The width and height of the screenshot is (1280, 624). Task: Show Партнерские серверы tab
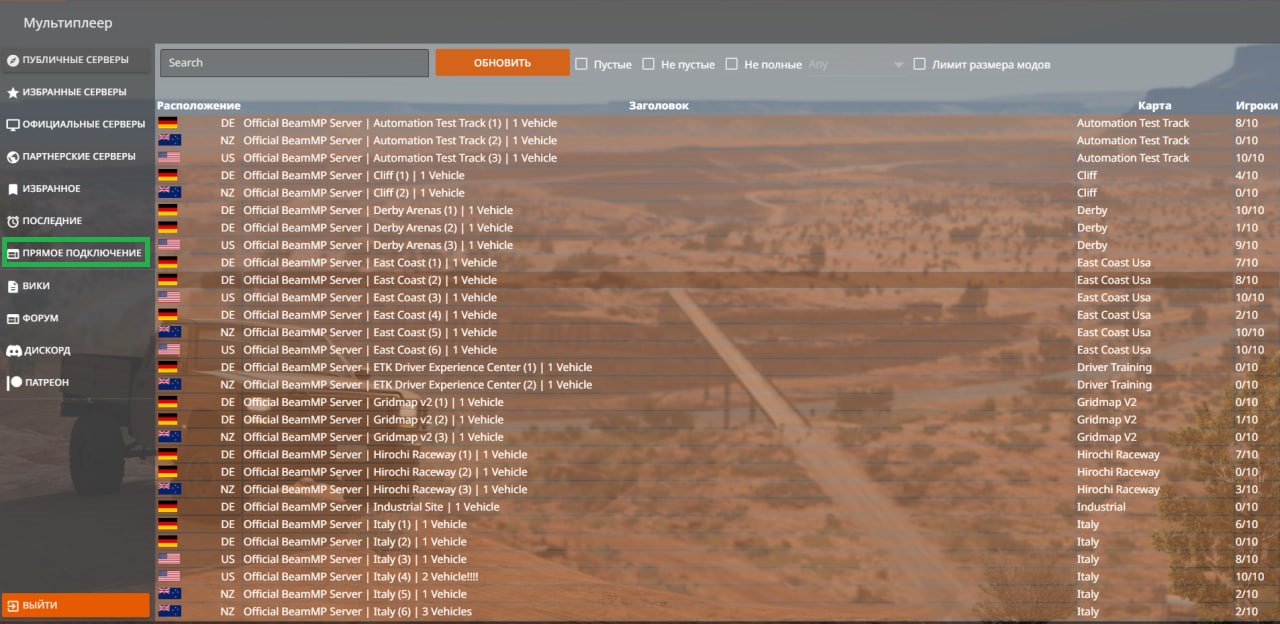click(x=76, y=157)
